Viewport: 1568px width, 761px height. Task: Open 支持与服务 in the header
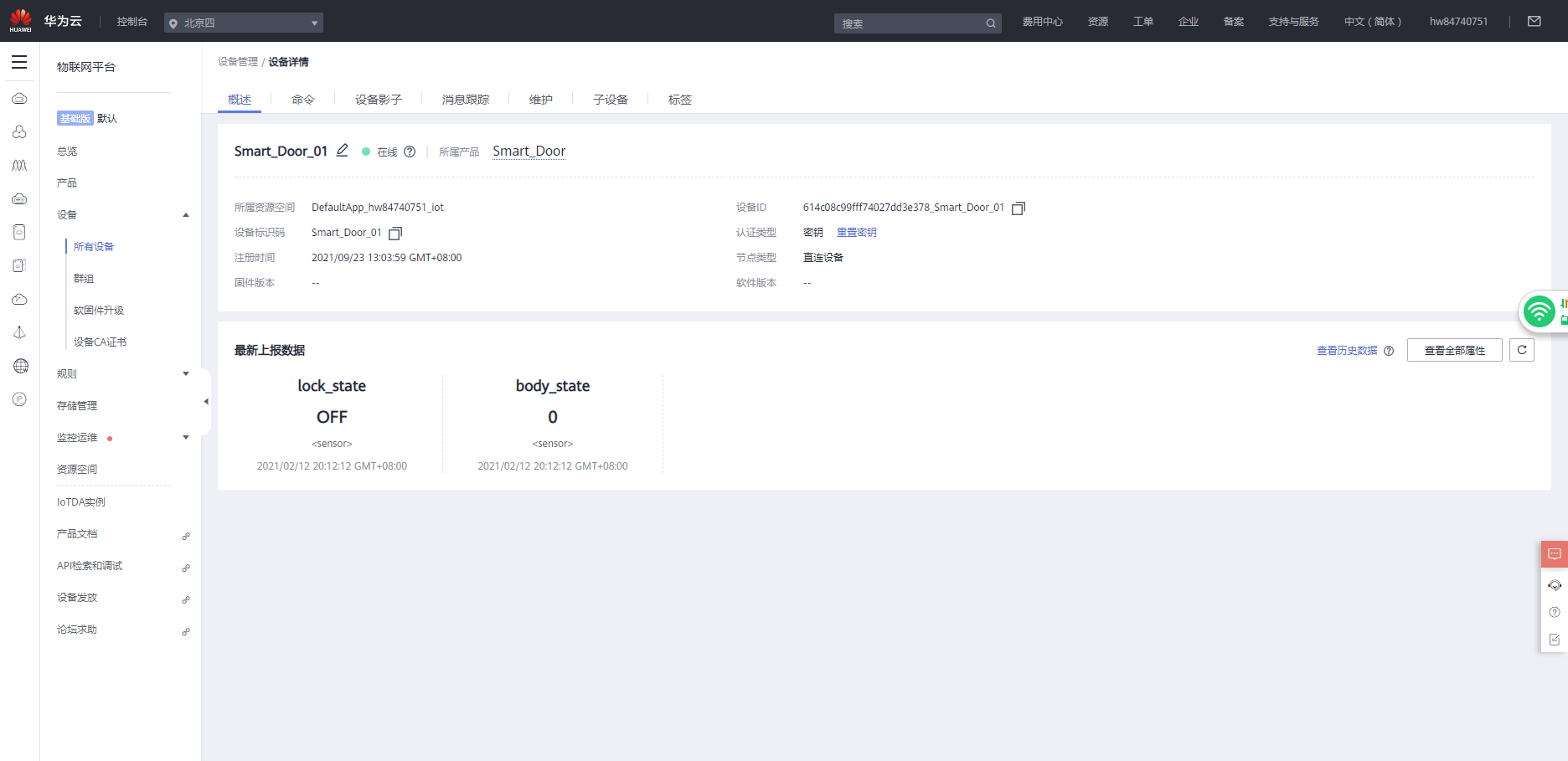[x=1294, y=22]
